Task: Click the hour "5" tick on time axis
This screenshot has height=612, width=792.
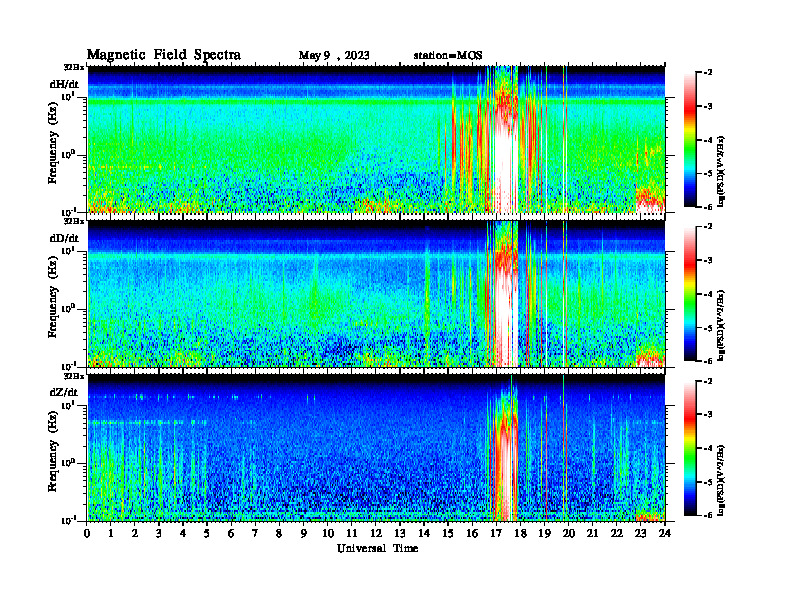Action: pyautogui.click(x=207, y=534)
